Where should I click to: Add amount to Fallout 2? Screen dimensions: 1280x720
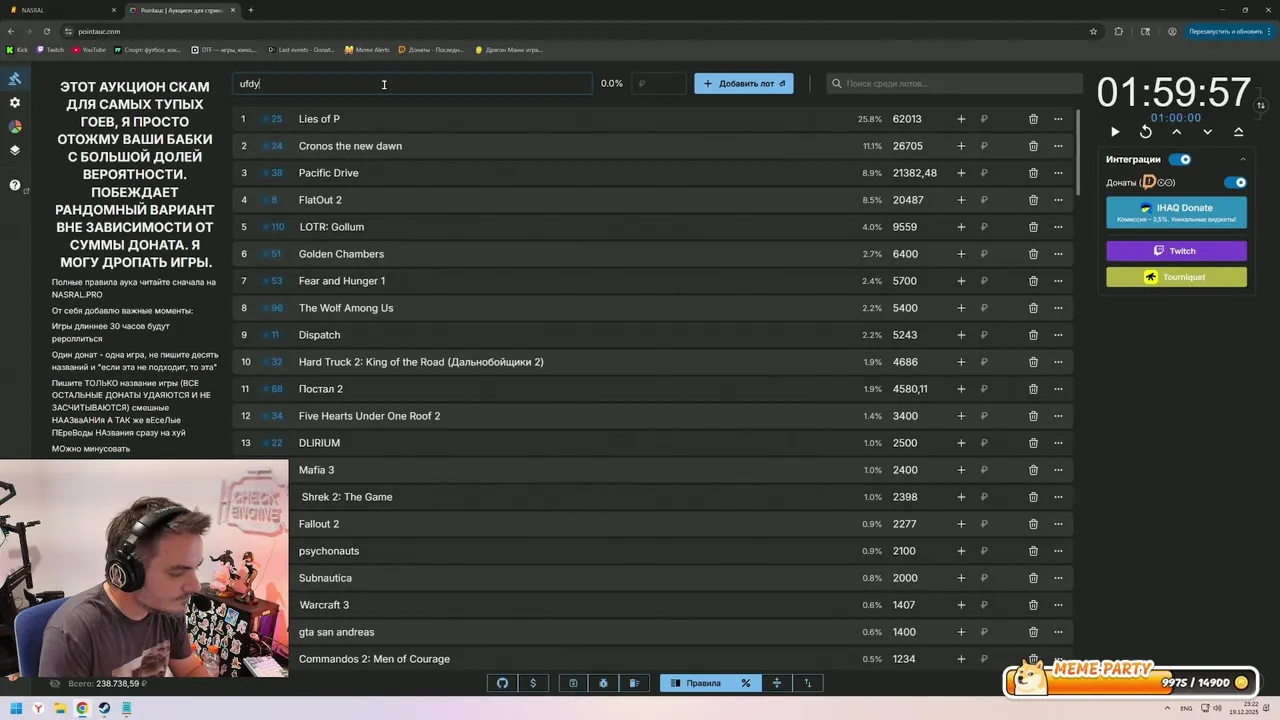coord(961,524)
